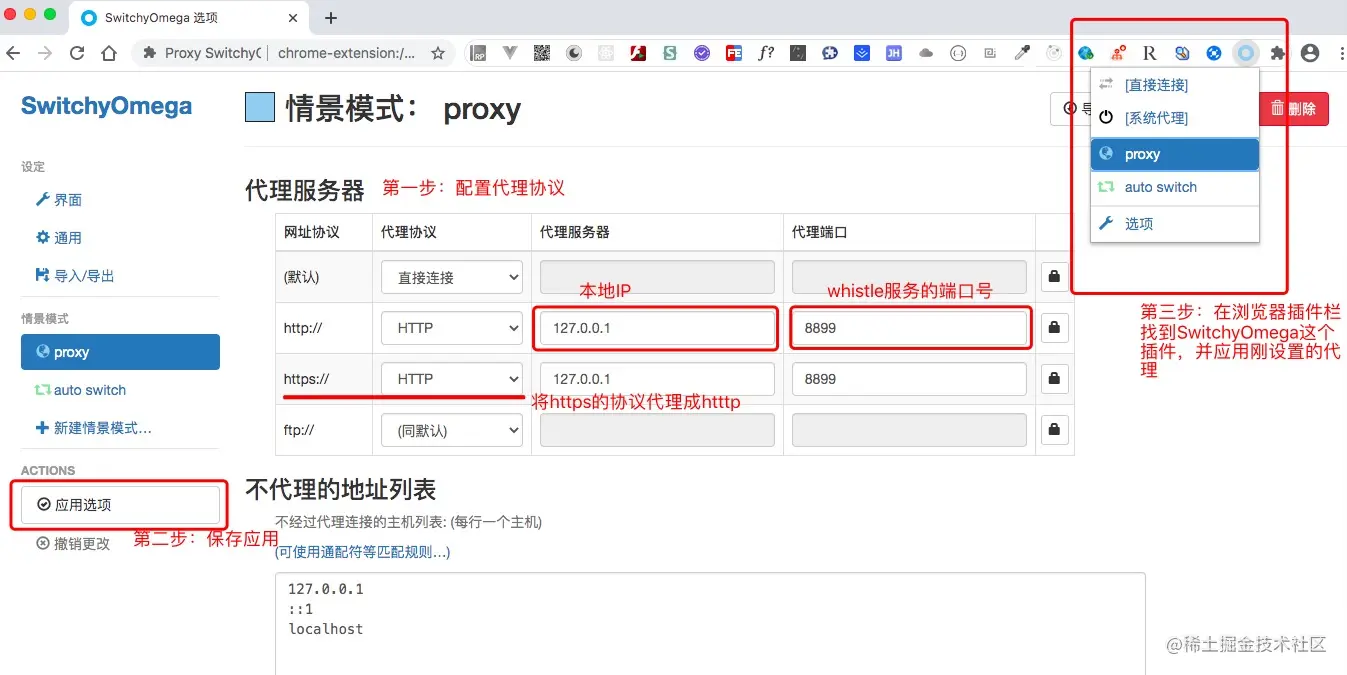
Task: Open the http:// row HTTP protocol dropdown
Action: tap(452, 328)
